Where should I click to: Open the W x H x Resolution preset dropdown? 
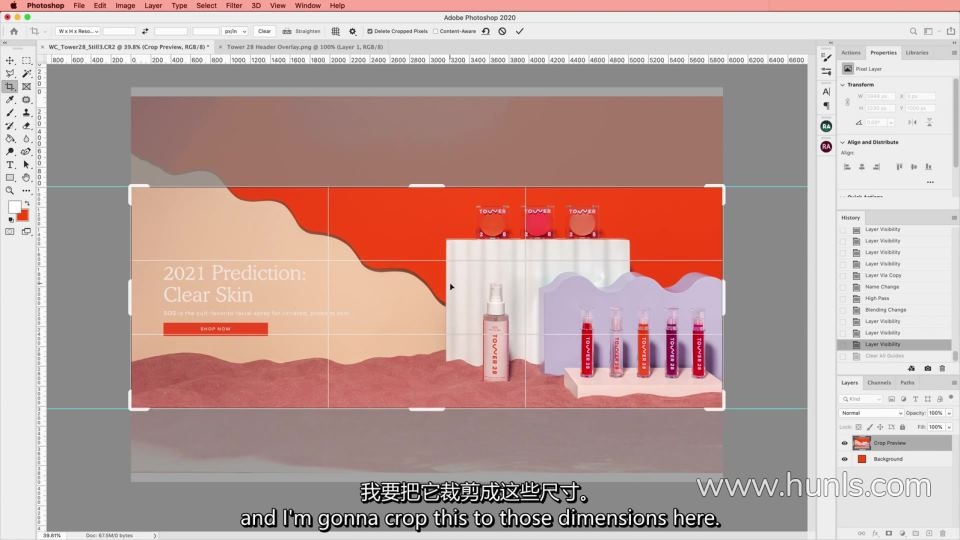78,31
